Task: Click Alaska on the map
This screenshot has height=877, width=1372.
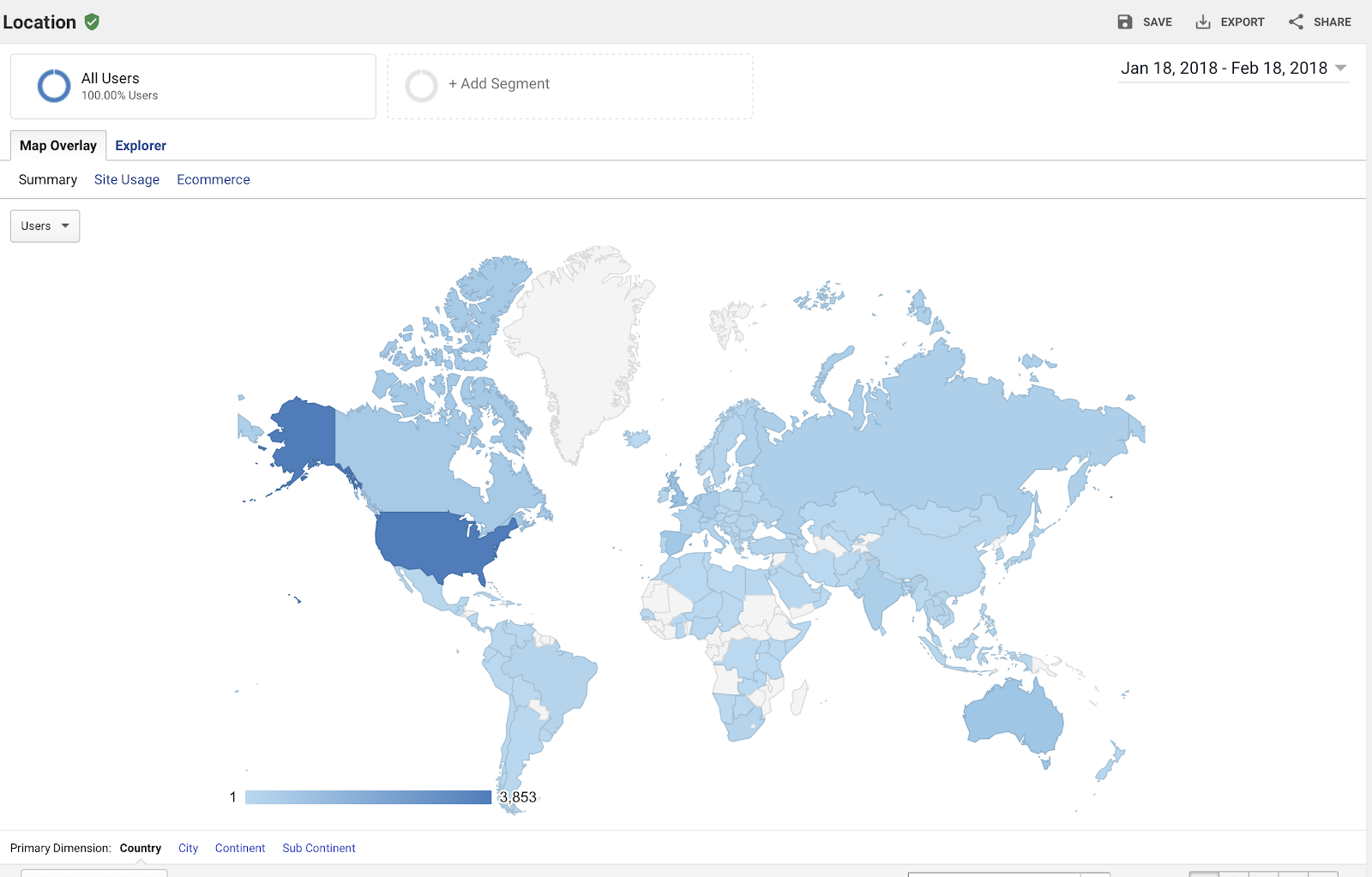Action: pyautogui.click(x=304, y=433)
